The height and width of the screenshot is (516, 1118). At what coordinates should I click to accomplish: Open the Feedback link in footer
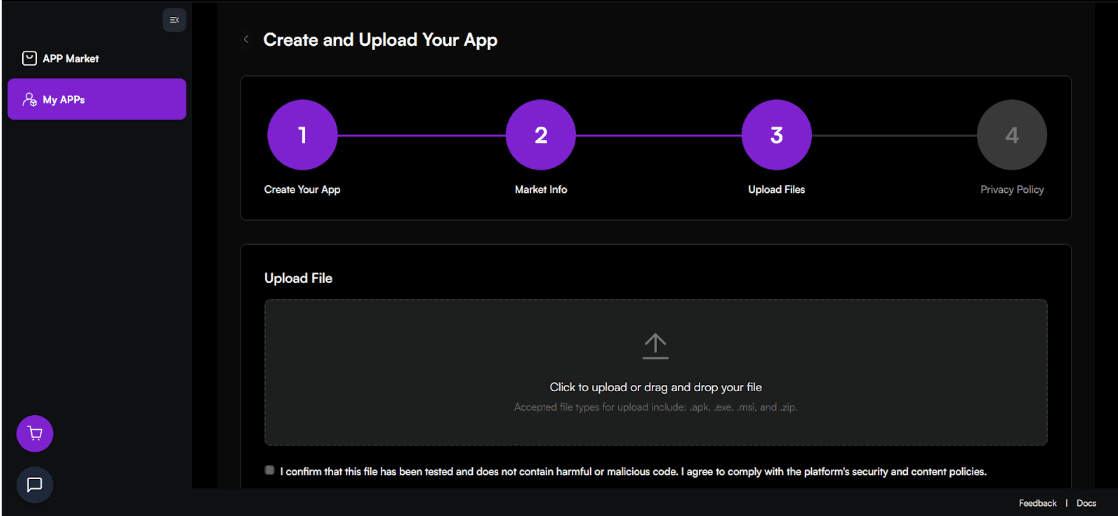click(1037, 503)
